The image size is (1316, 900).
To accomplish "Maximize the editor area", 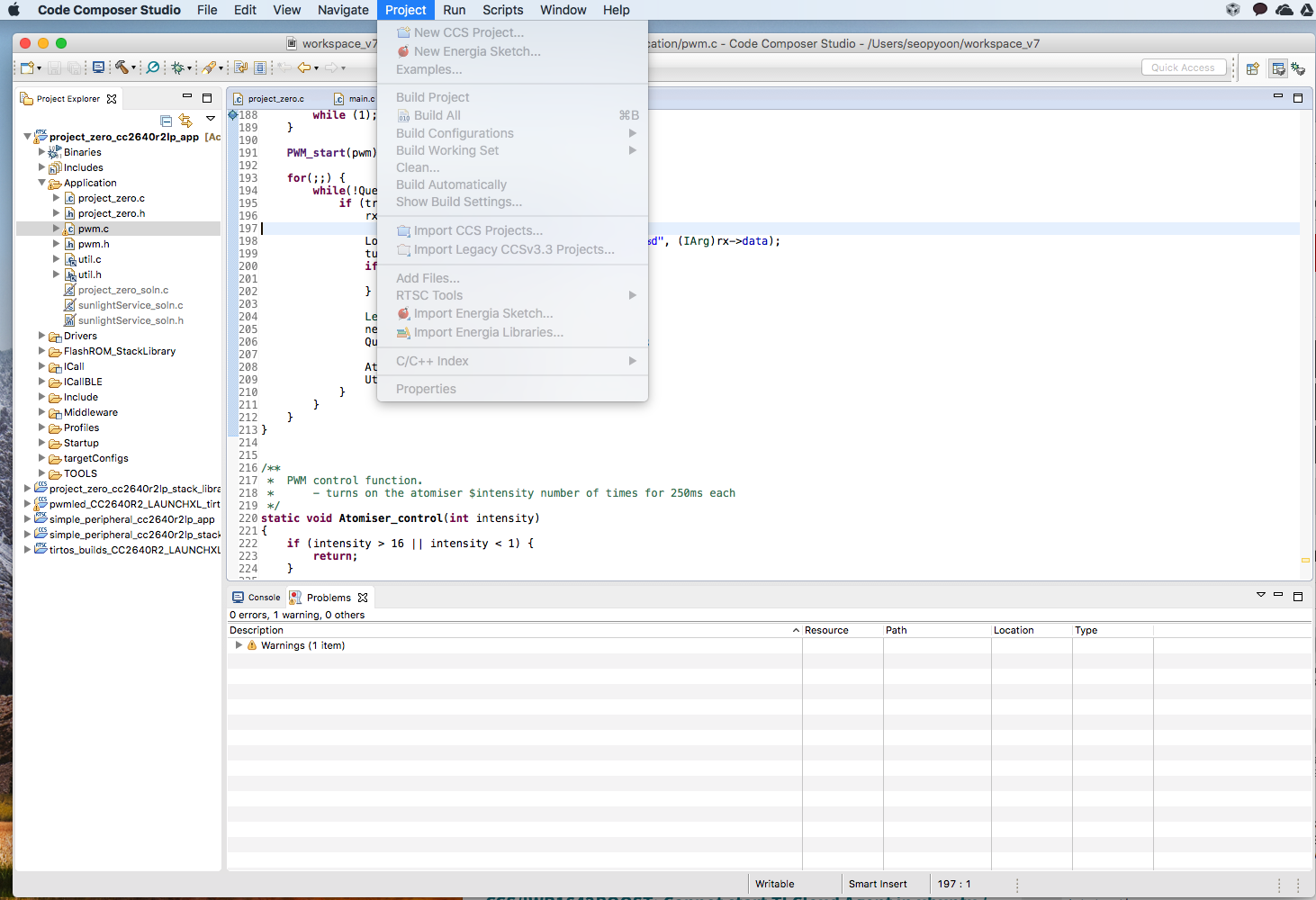I will pyautogui.click(x=1298, y=97).
